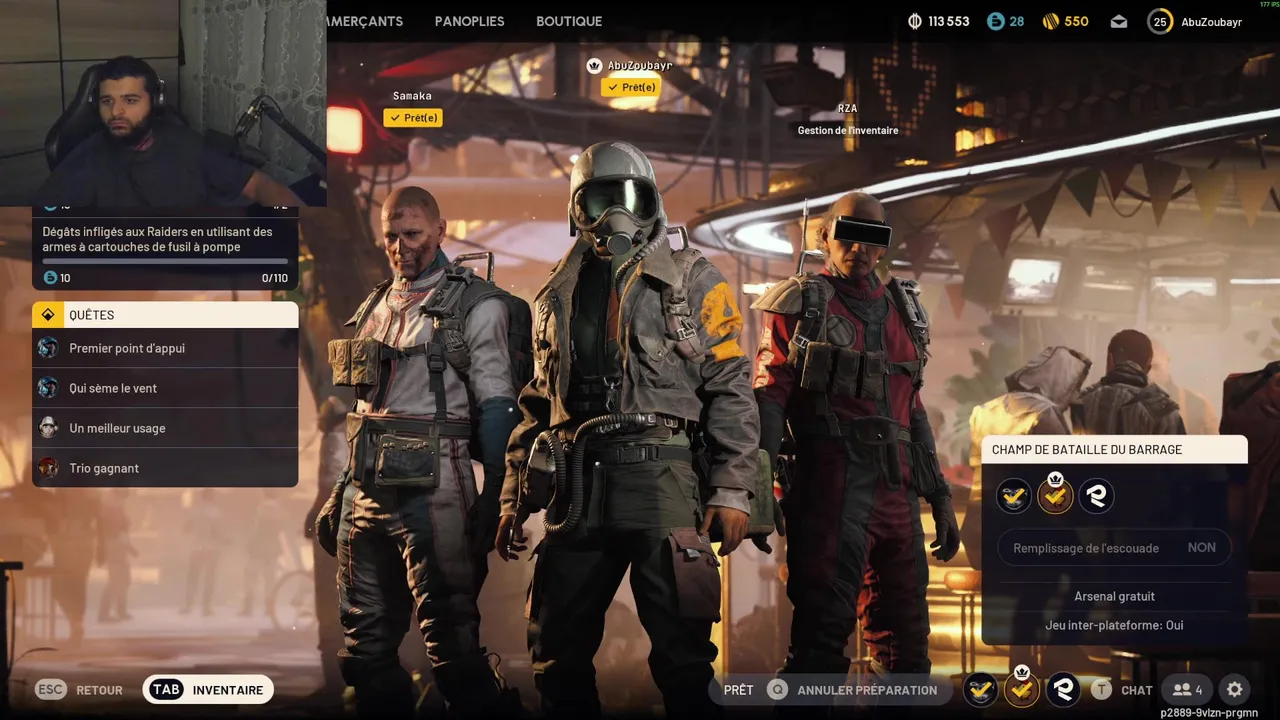The image size is (1280, 720).
Task: Open the Trio gagnant quest
Action: pyautogui.click(x=165, y=468)
